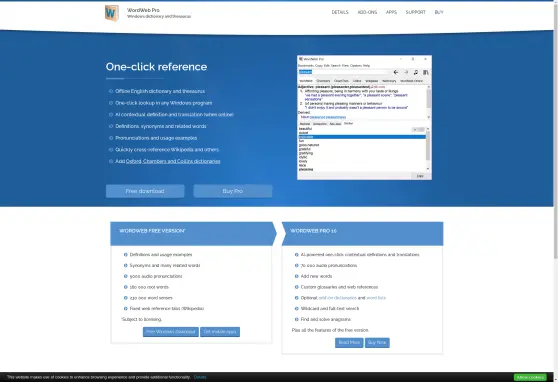The height and width of the screenshot is (382, 558).
Task: Follow the Oxford, Chambers and Collins dictionaries link
Action: (x=173, y=161)
